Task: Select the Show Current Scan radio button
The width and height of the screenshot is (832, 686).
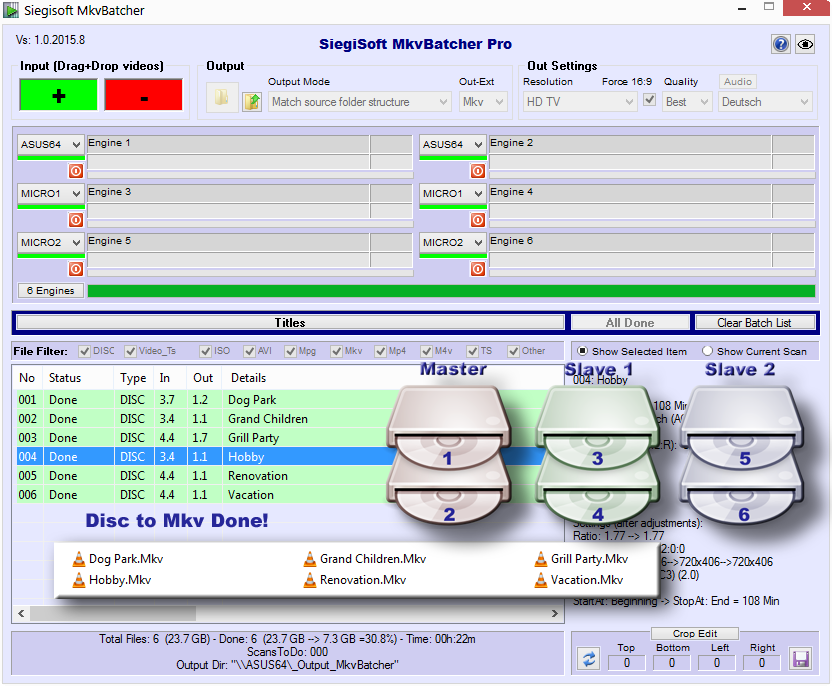Action: pyautogui.click(x=707, y=351)
